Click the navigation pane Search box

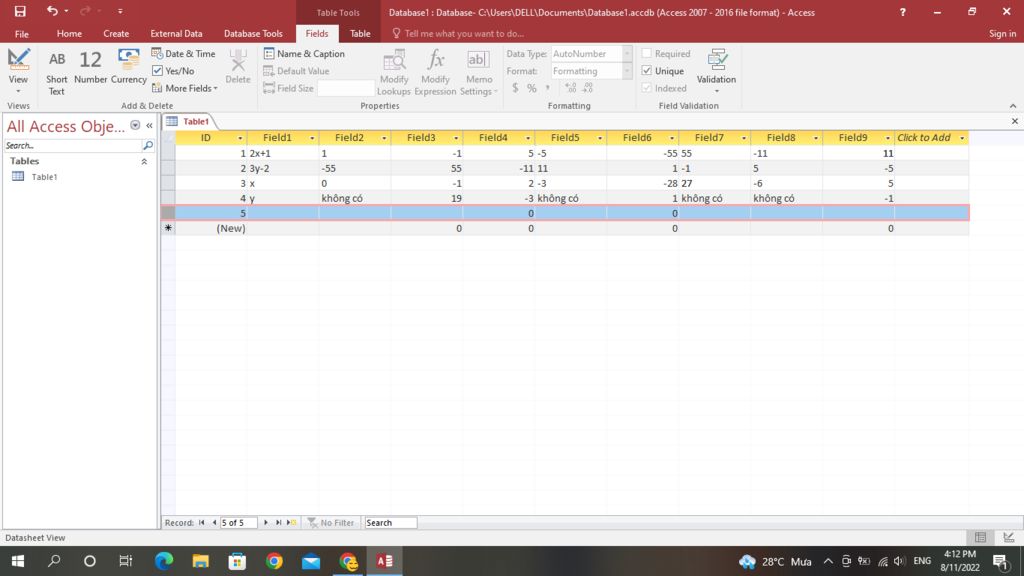(x=72, y=146)
